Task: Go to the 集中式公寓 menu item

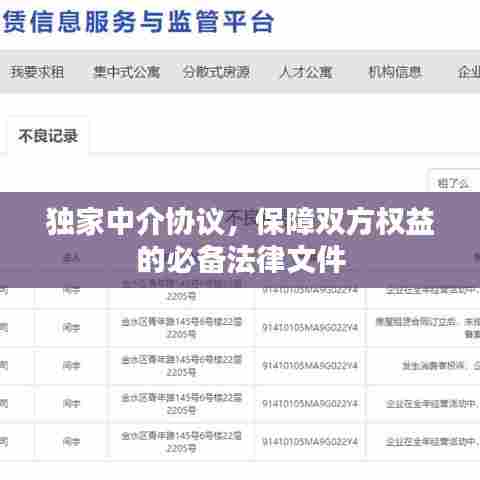Action: [x=127, y=72]
